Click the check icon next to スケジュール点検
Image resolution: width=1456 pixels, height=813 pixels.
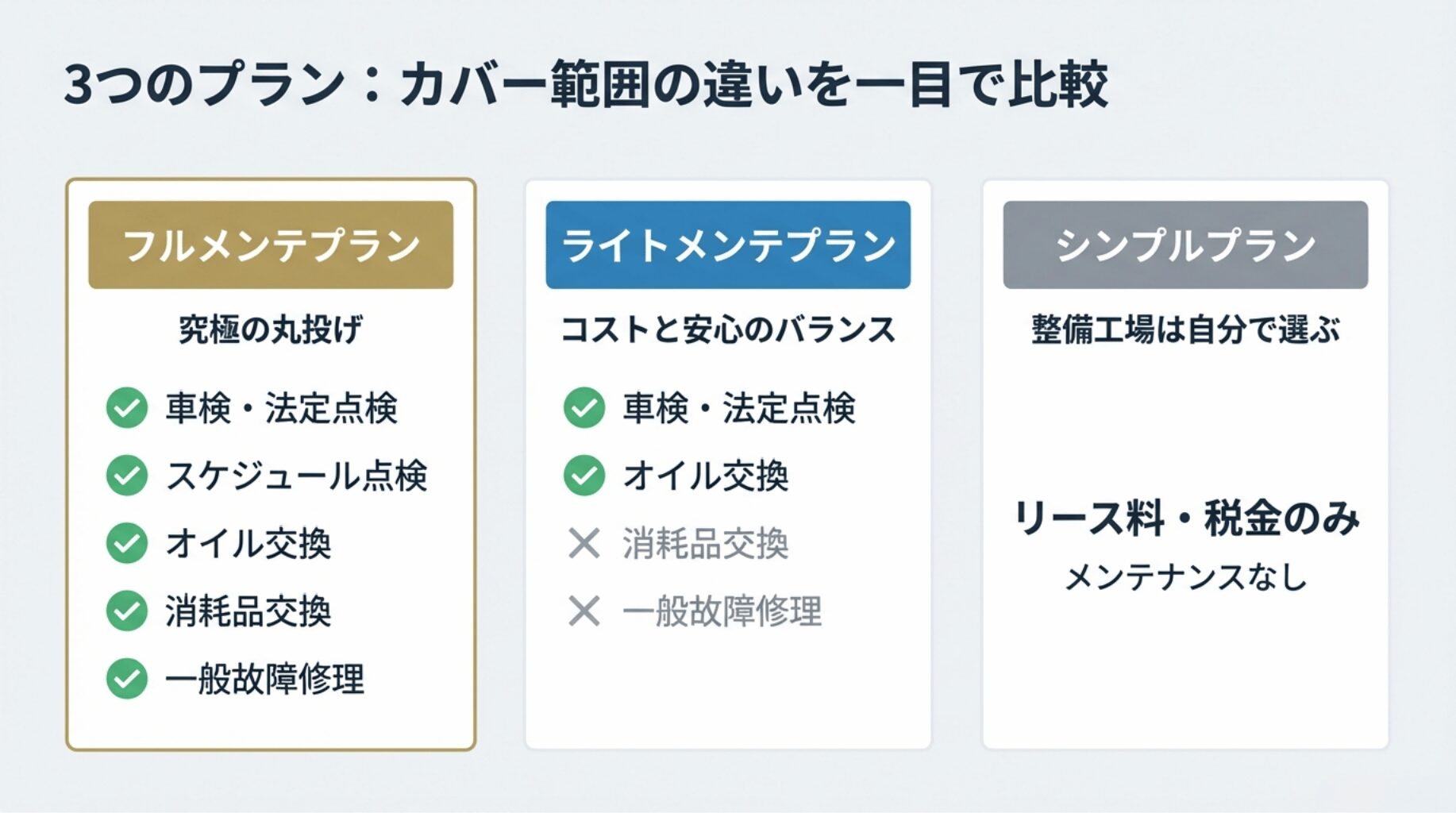pyautogui.click(x=127, y=476)
